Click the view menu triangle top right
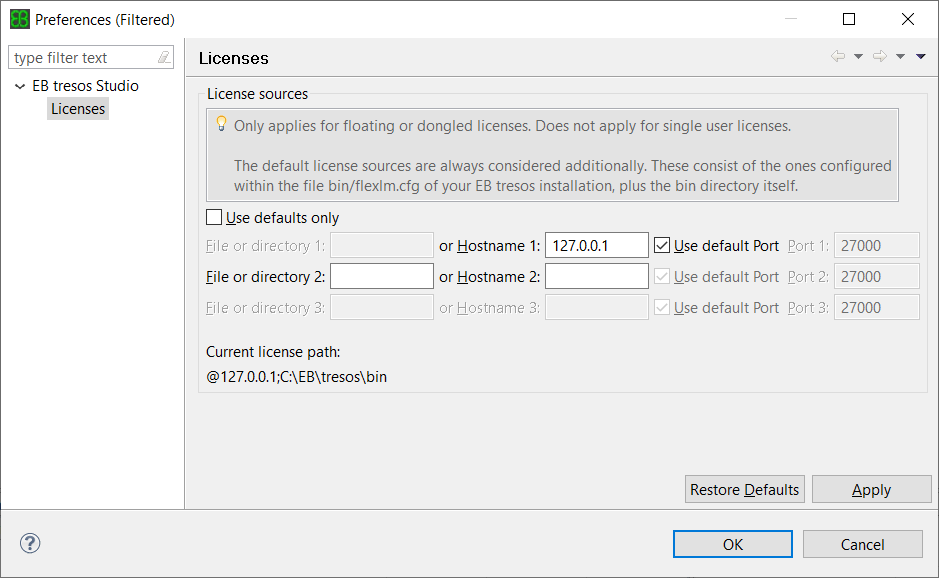939x578 pixels. click(x=920, y=56)
